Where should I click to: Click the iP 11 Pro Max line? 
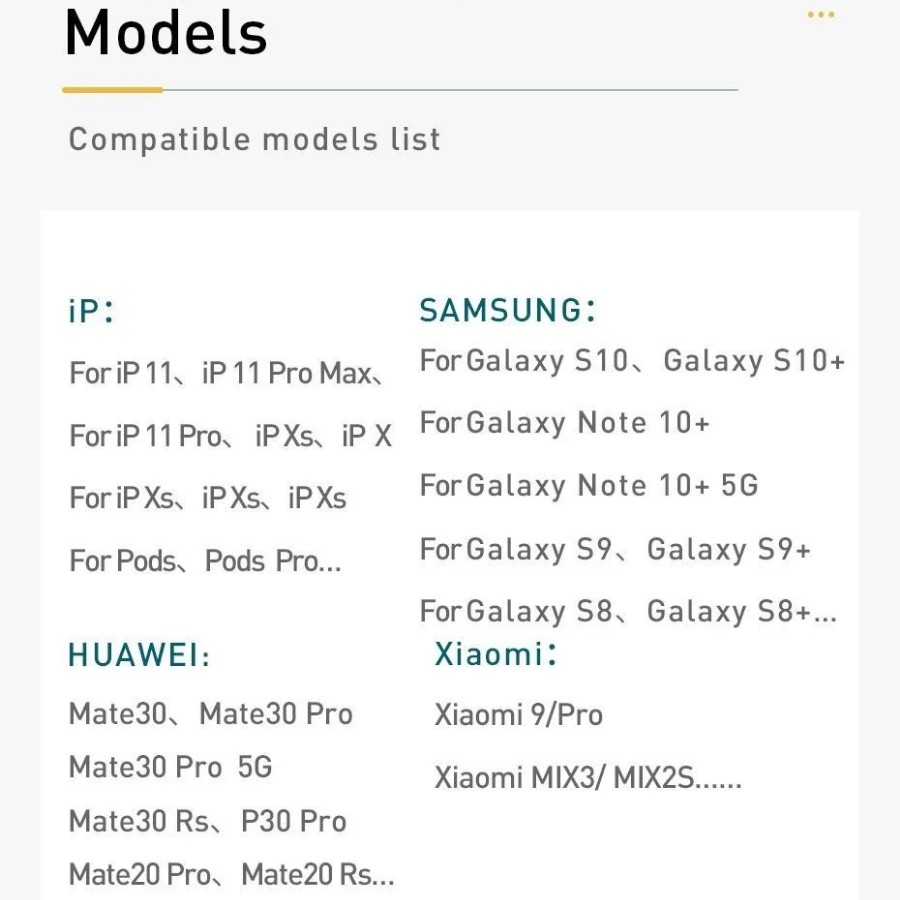227,374
